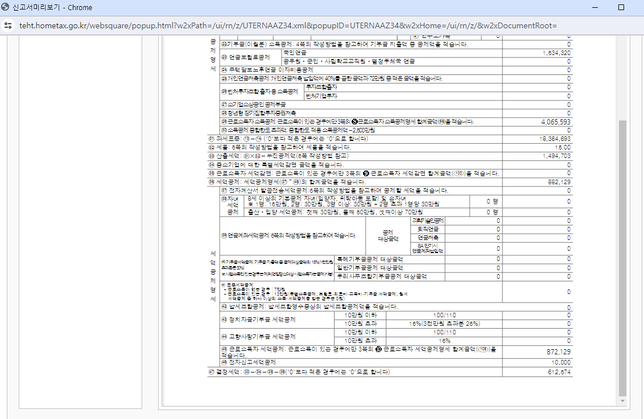Click the inner scrollbar track above the thumb
This screenshot has width=644, height=419.
(x=622, y=80)
